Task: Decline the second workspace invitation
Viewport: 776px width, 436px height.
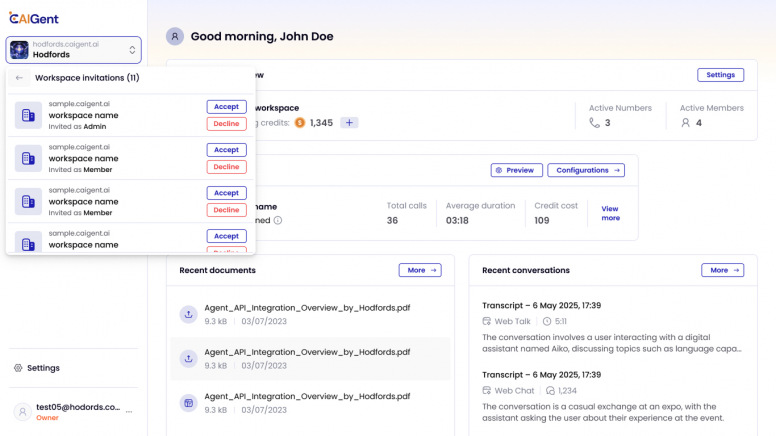Action: tap(226, 167)
